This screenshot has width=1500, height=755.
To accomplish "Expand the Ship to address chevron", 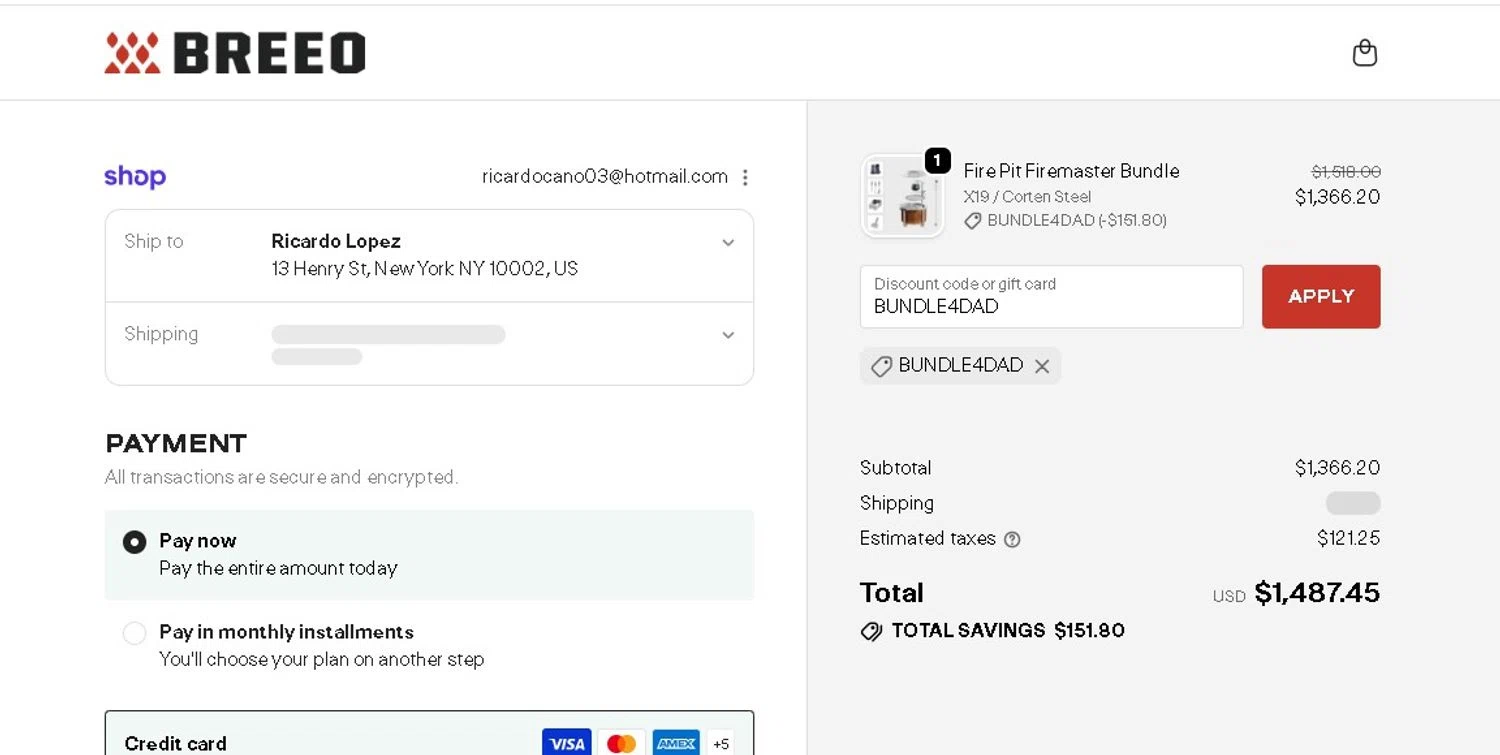I will click(728, 243).
